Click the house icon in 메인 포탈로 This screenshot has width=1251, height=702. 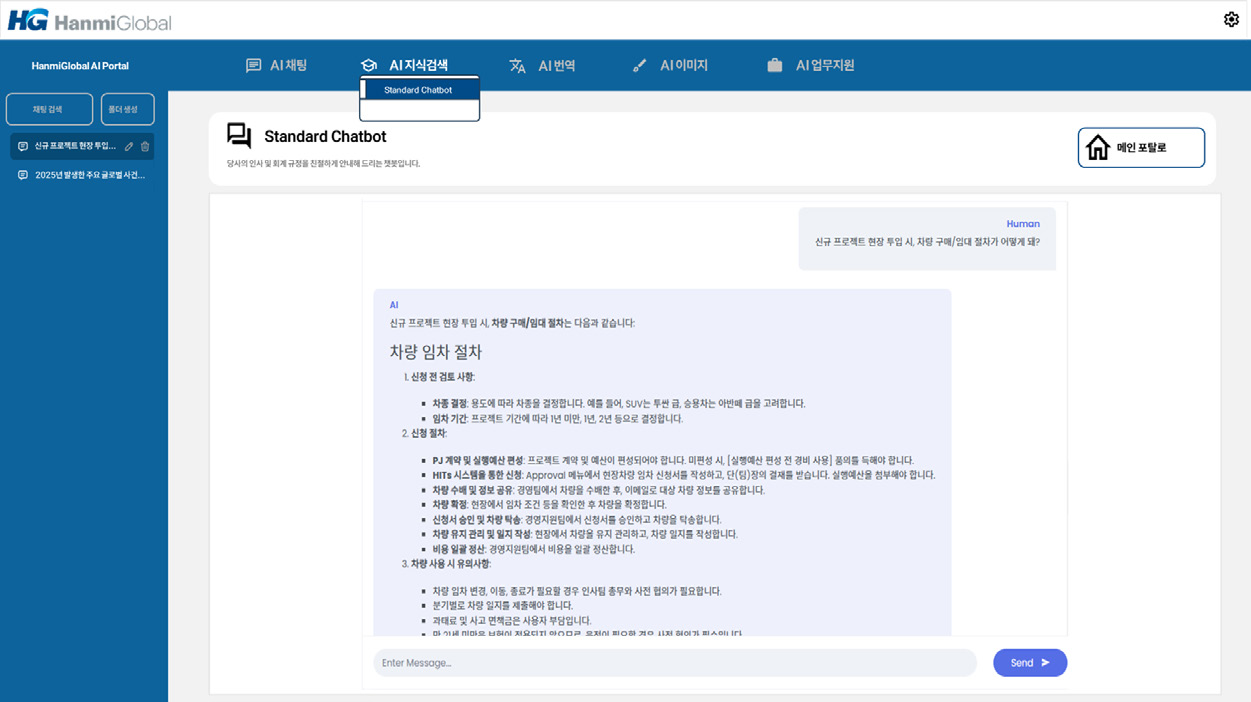tap(1098, 148)
